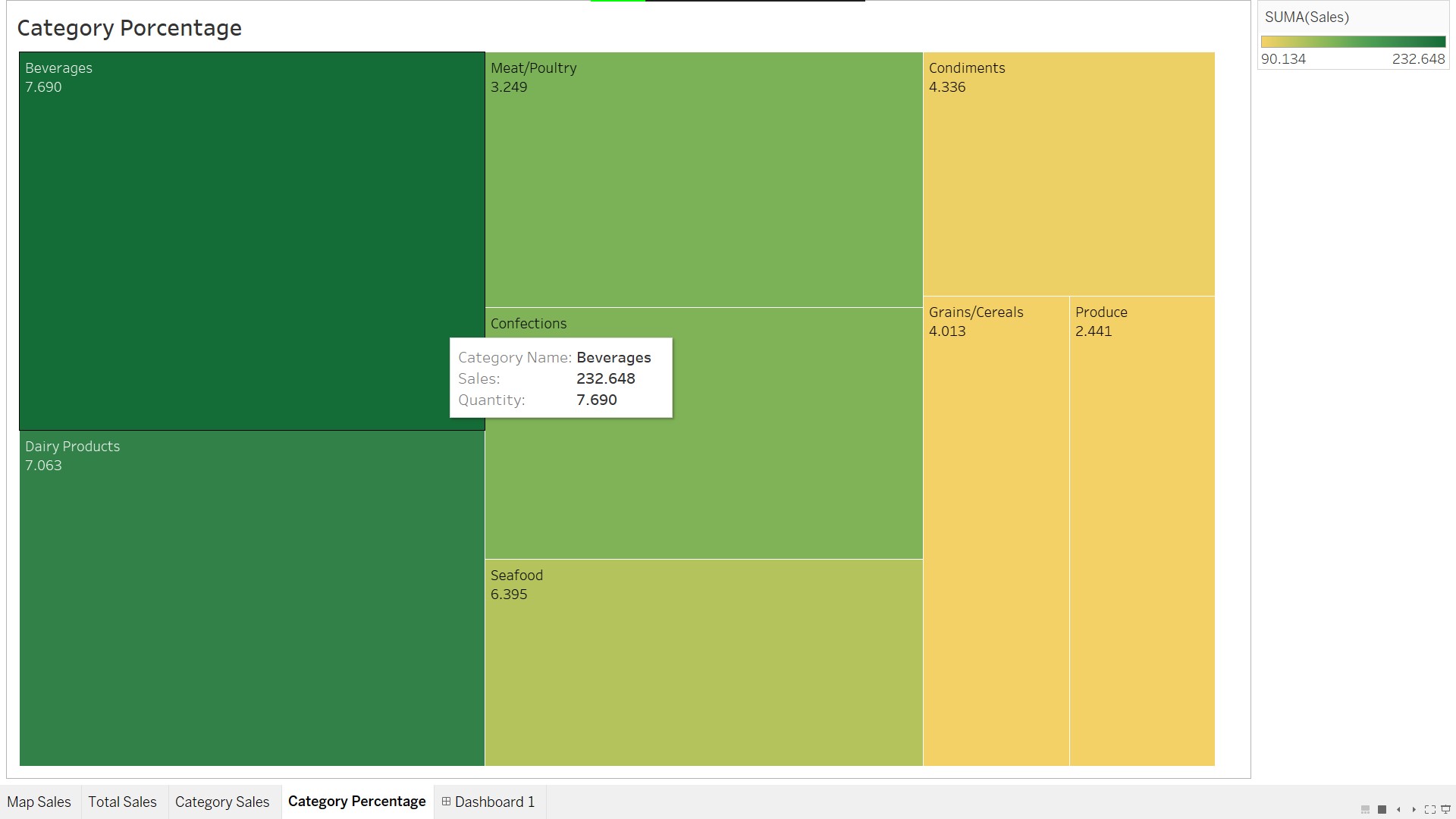The width and height of the screenshot is (1456, 819).
Task: Click the Category Porcentage sheet title
Action: click(x=130, y=28)
